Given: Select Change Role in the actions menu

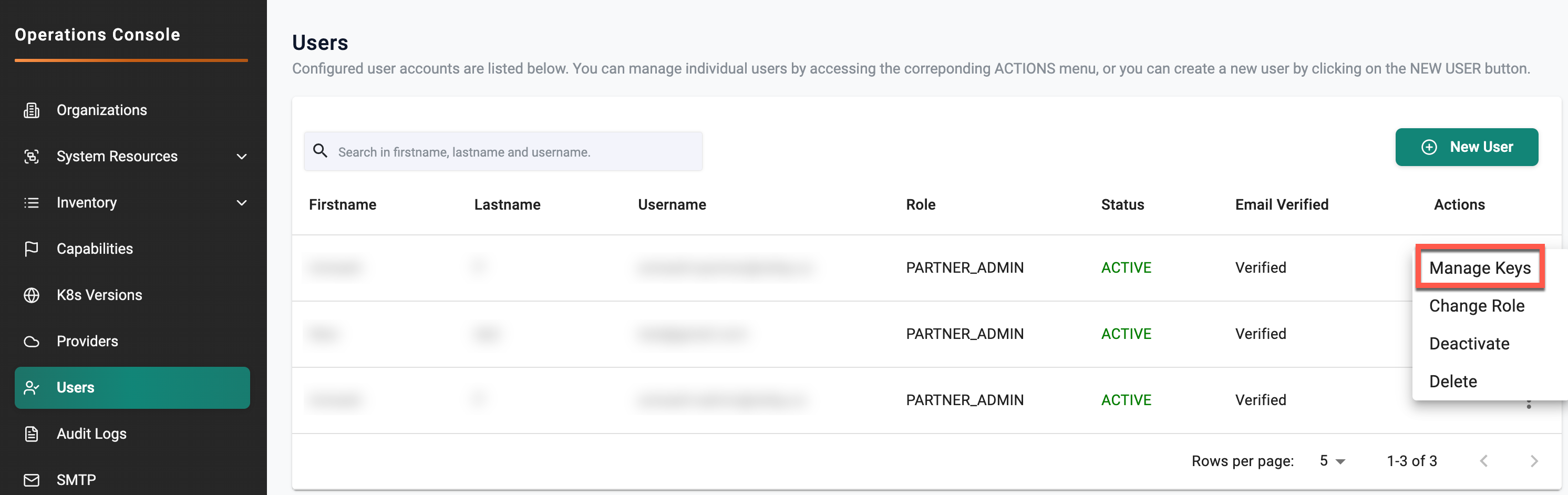Looking at the screenshot, I should click(x=1476, y=306).
